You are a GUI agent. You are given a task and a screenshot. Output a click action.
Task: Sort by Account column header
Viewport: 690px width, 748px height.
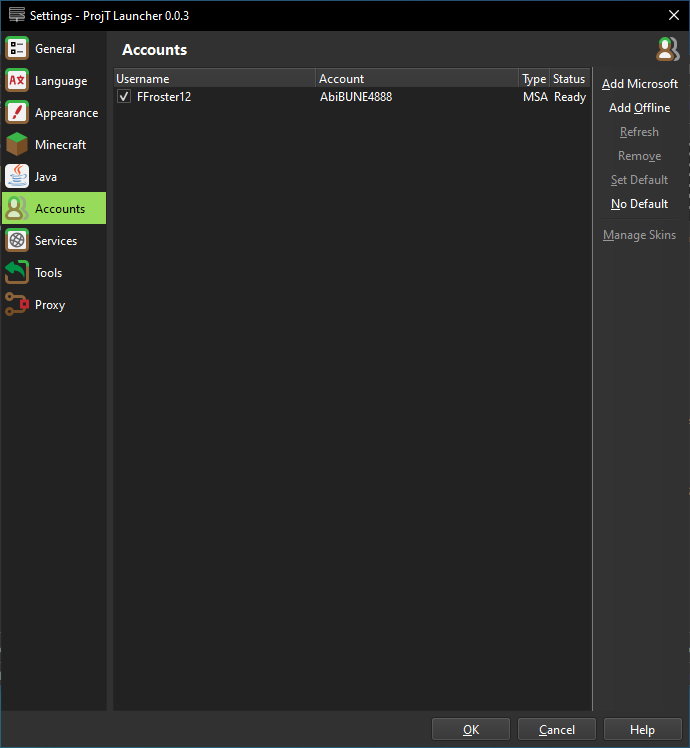coord(417,78)
